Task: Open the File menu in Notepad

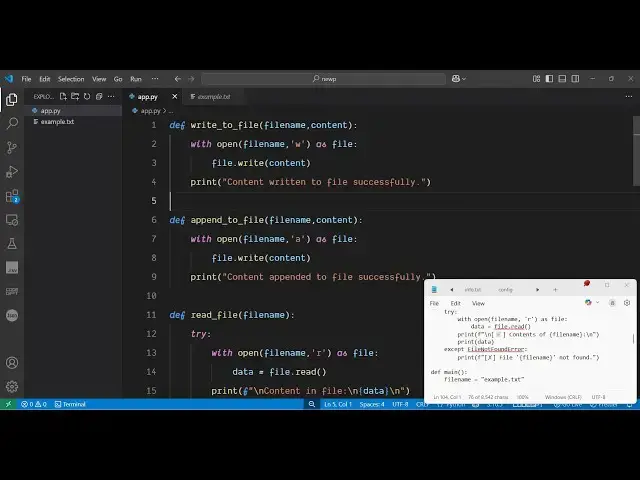Action: pos(434,303)
